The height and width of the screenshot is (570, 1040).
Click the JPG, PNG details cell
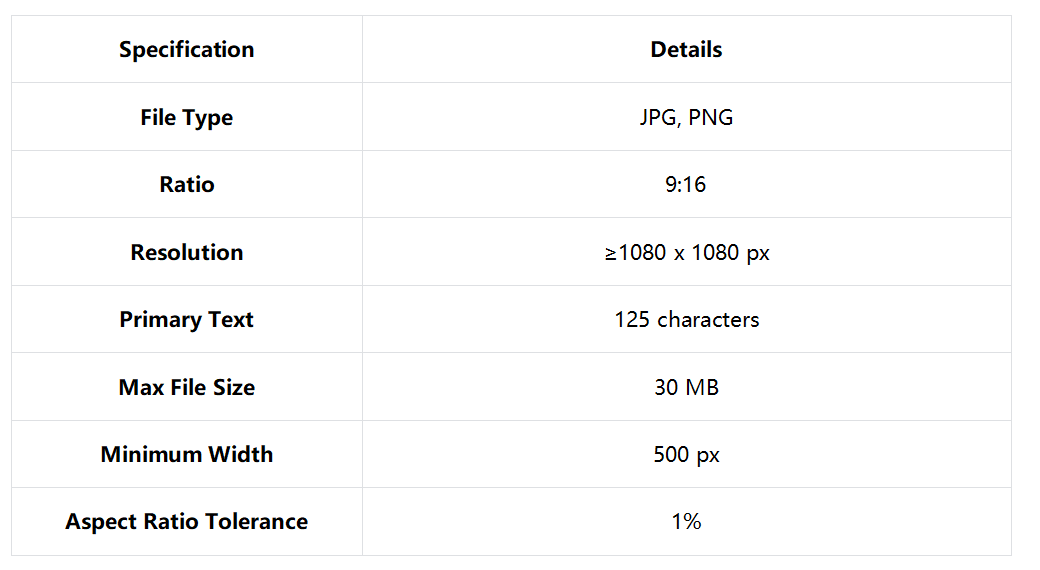tap(686, 118)
